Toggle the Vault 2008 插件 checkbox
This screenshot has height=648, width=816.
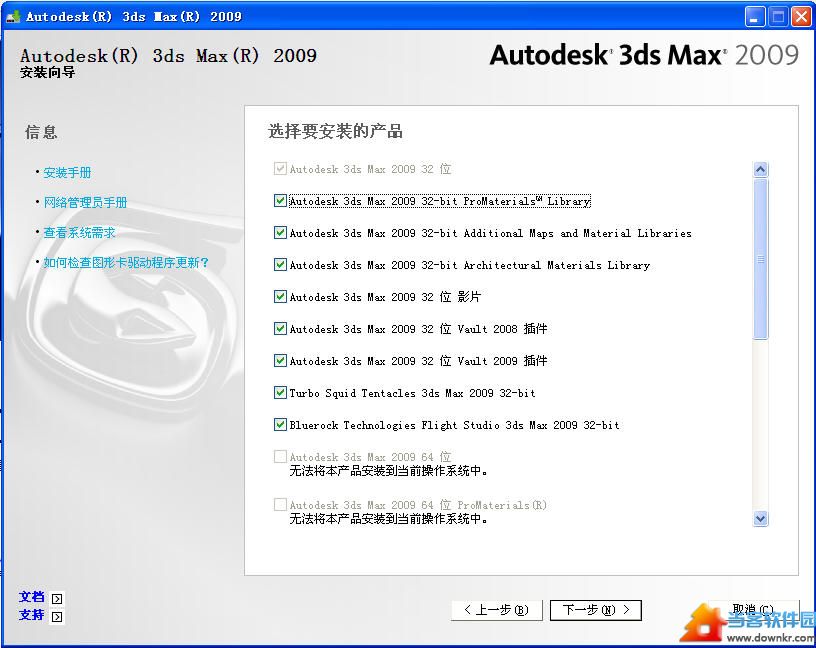tap(280, 328)
